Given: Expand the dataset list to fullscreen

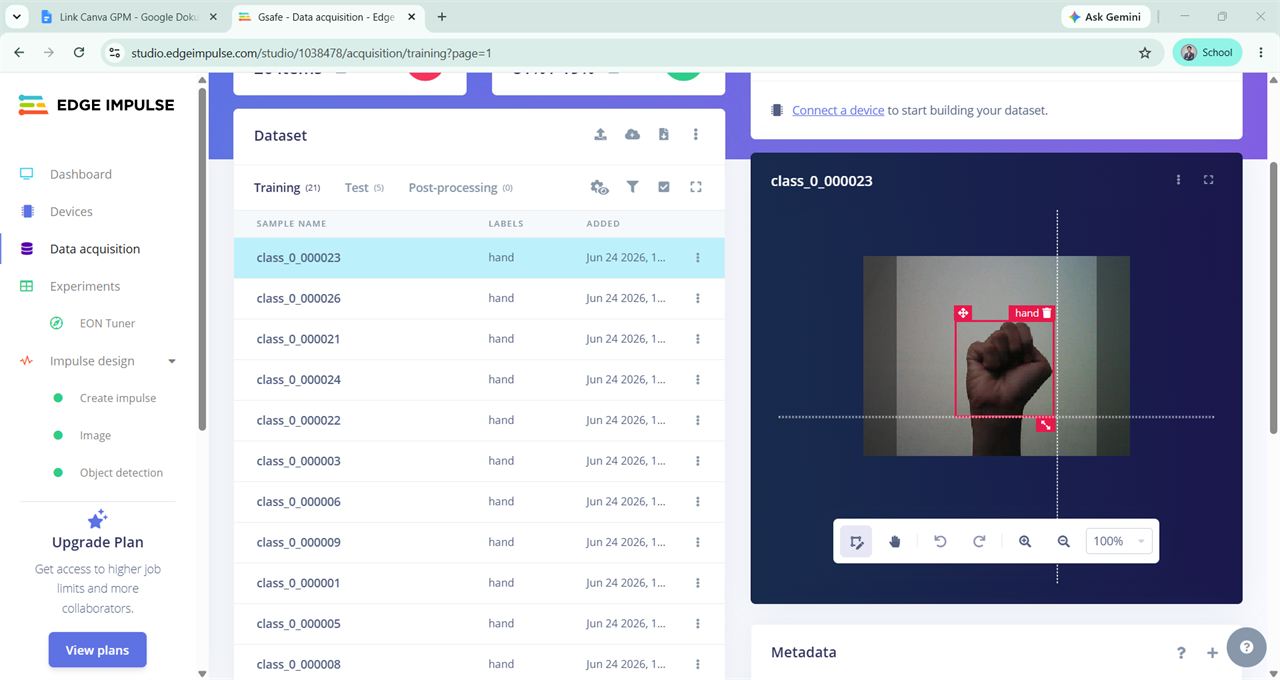Looking at the screenshot, I should (696, 187).
